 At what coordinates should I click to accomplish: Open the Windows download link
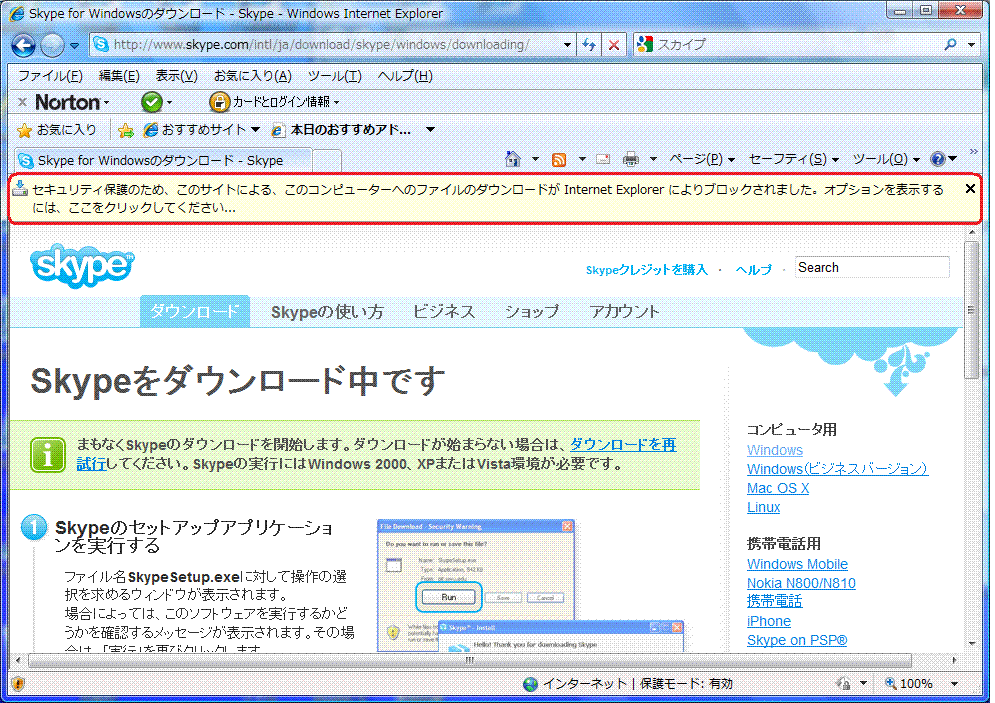[x=775, y=450]
